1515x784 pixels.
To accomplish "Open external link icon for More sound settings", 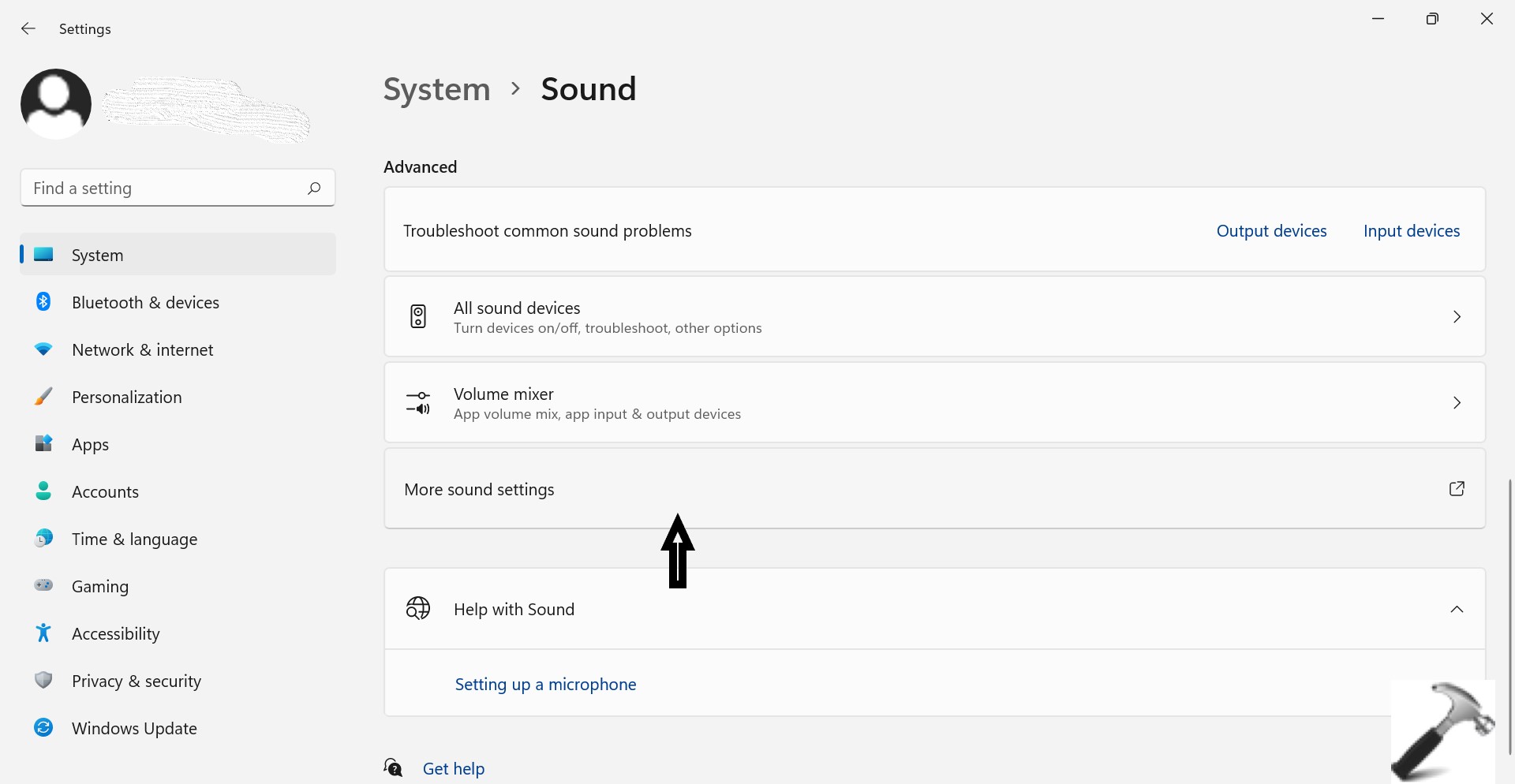I will [x=1457, y=489].
